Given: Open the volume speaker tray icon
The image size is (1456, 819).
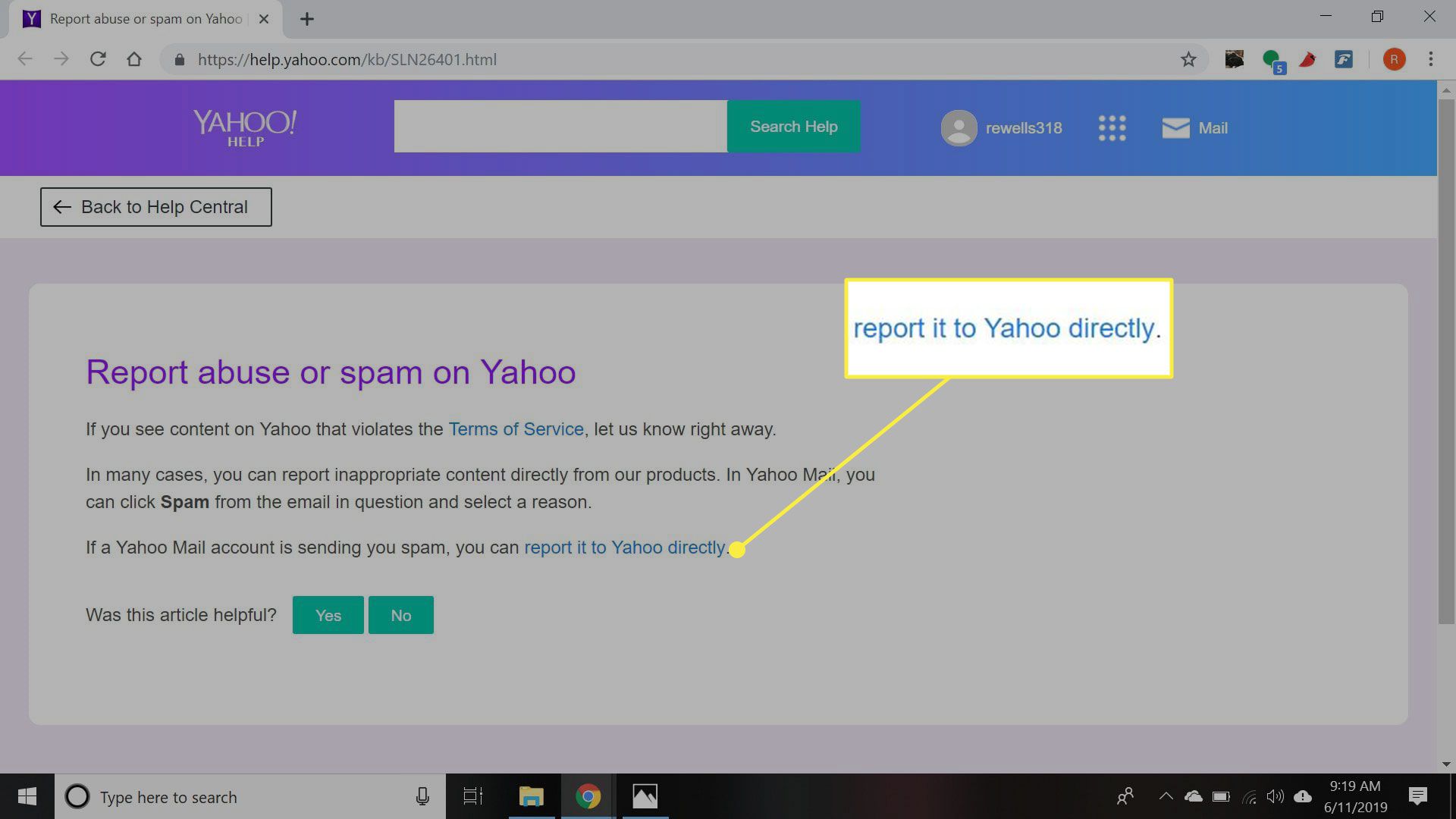Looking at the screenshot, I should (1276, 796).
